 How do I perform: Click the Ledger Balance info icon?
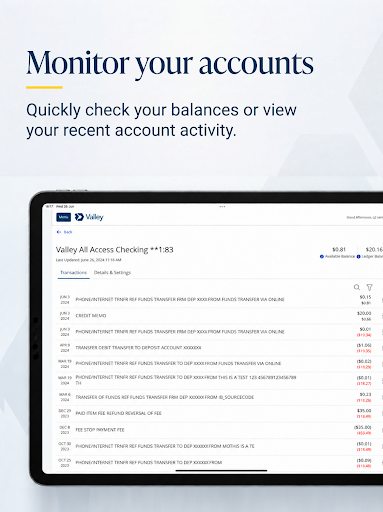359,256
